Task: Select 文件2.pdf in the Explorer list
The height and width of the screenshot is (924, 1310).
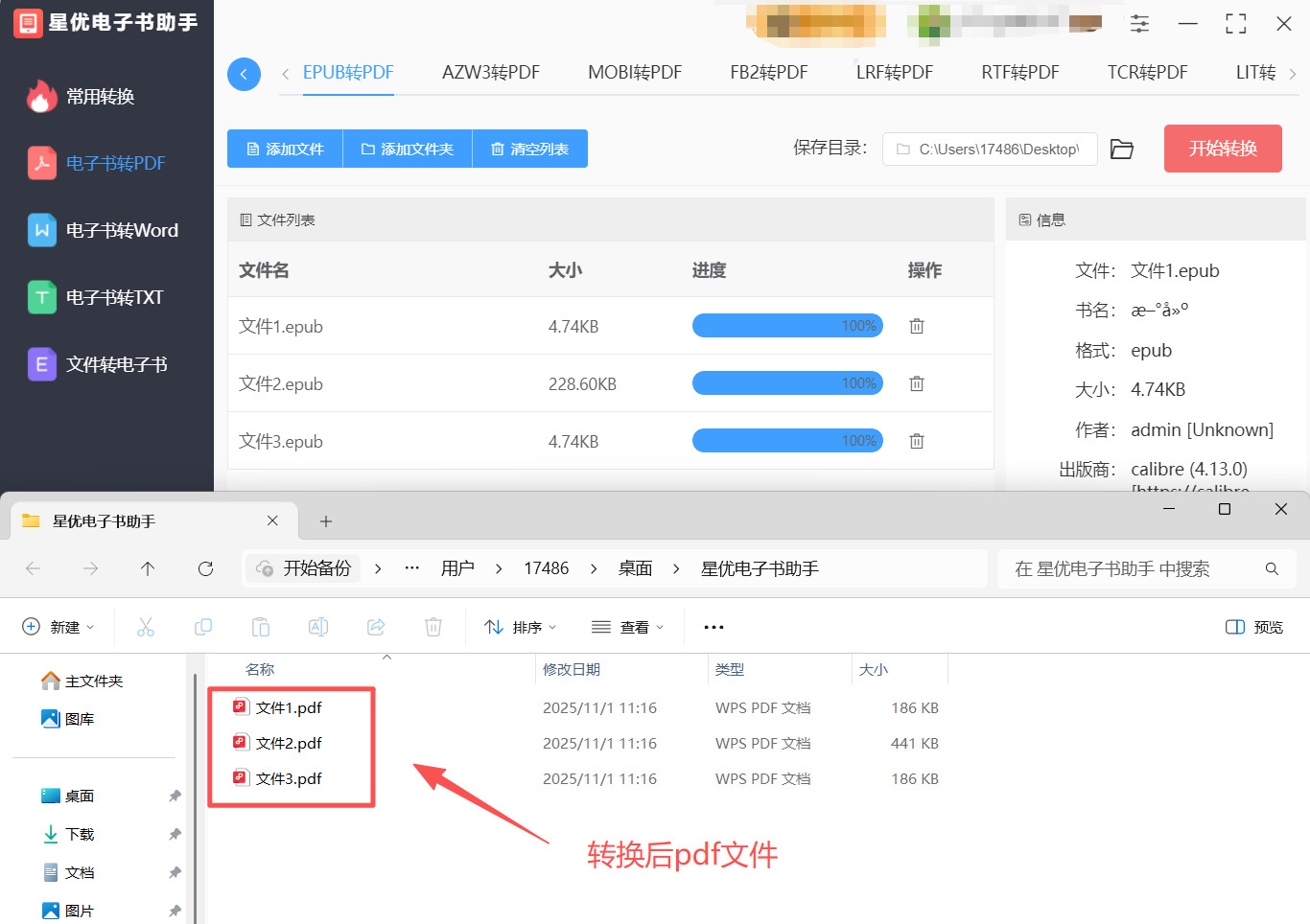Action: click(289, 743)
